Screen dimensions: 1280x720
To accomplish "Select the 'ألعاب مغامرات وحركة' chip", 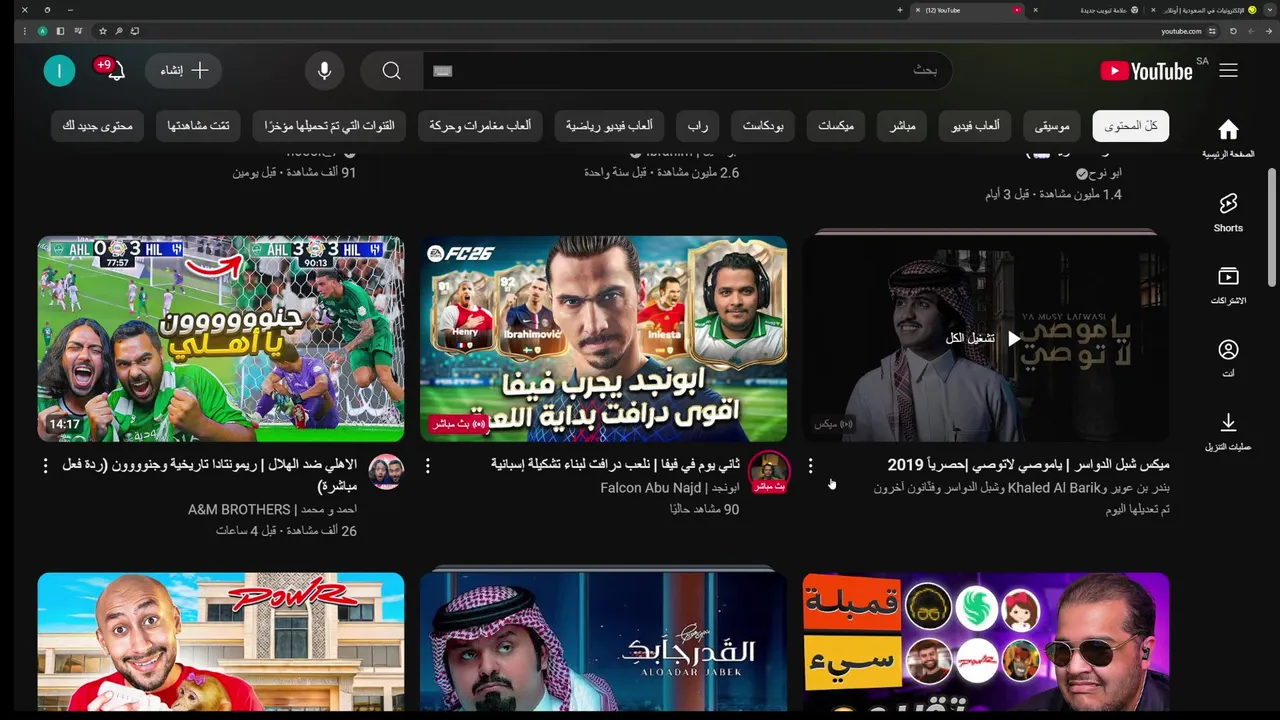I will click(x=480, y=126).
